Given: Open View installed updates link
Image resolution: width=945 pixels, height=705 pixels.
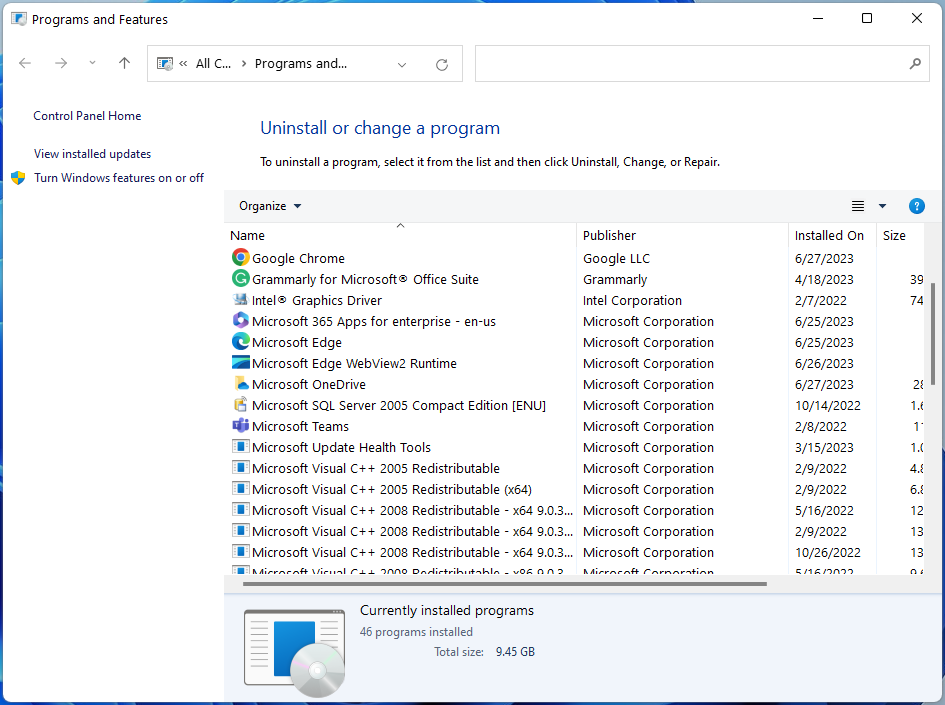Looking at the screenshot, I should pyautogui.click(x=92, y=154).
